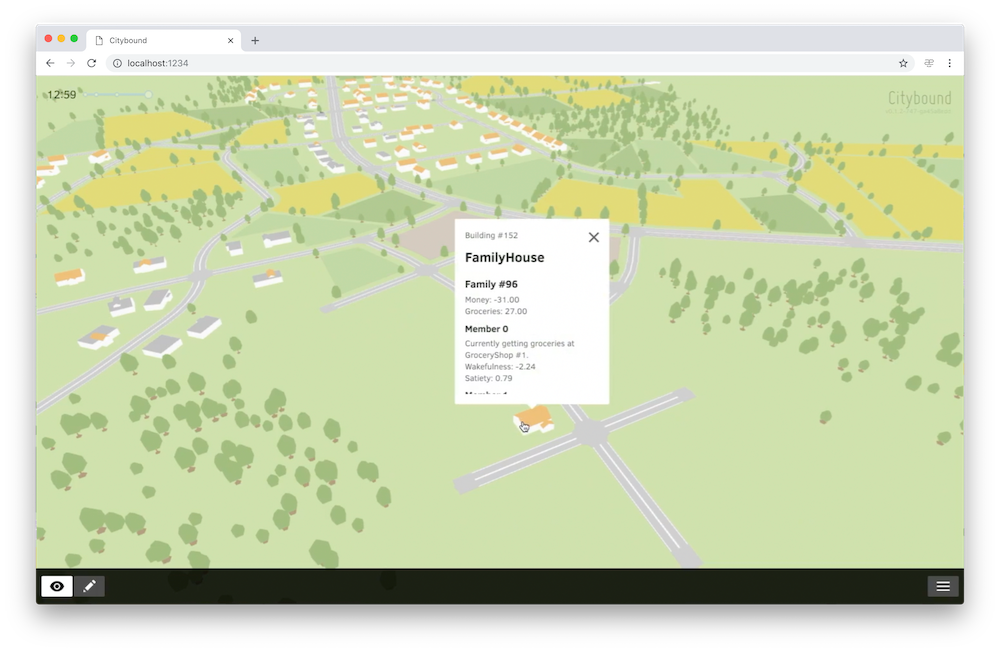View site information icon in address bar

coord(115,63)
